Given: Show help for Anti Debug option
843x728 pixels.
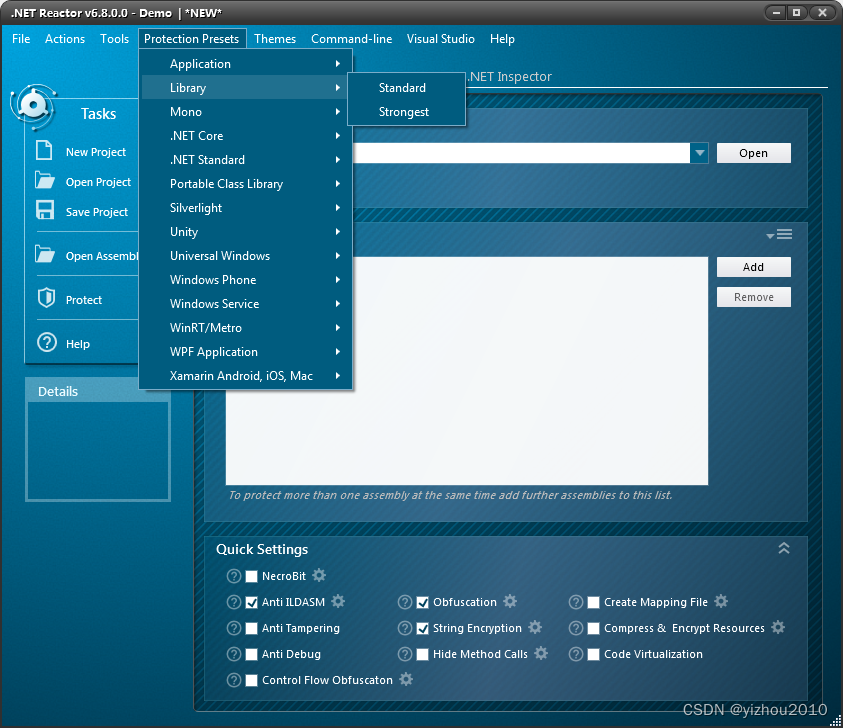Looking at the screenshot, I should [x=234, y=654].
